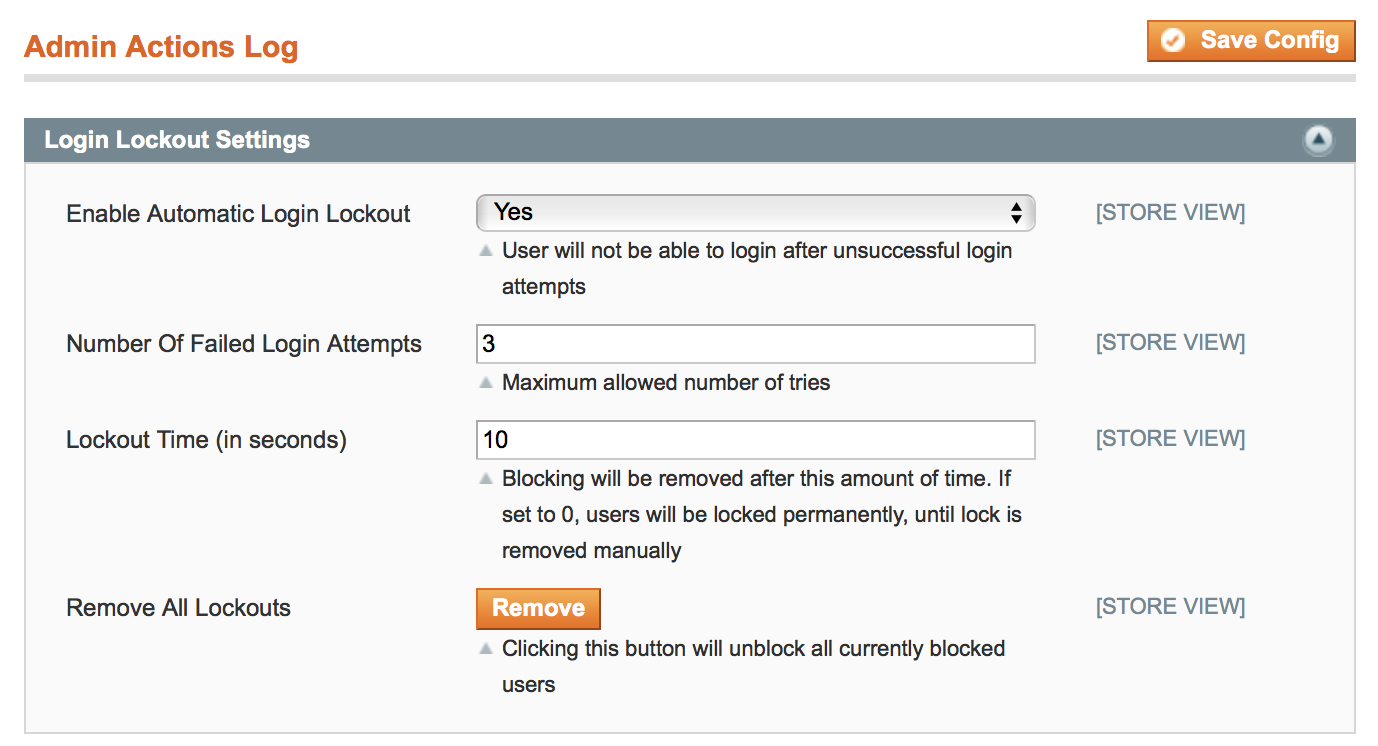Viewport: 1378px width, 746px height.
Task: Click STORE VIEW label beside the Remove button
Action: click(1170, 607)
